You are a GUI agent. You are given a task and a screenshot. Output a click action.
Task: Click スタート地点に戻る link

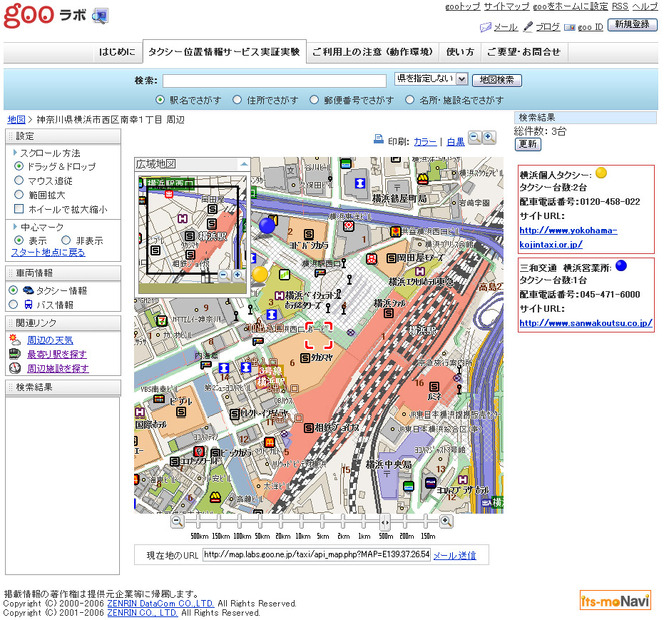pyautogui.click(x=48, y=253)
